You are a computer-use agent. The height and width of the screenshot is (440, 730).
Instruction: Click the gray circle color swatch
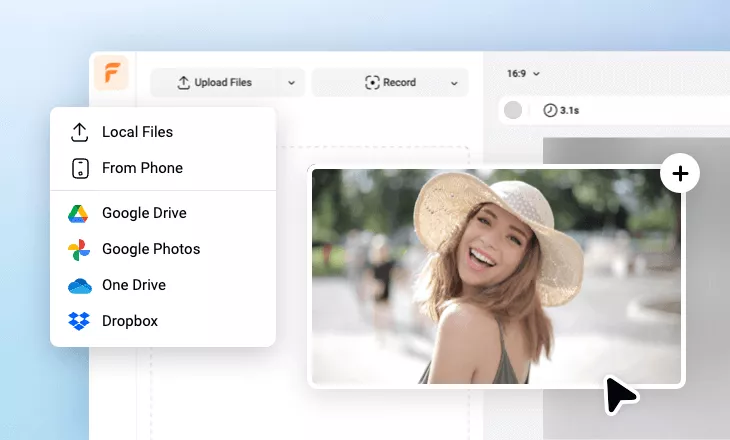pos(513,110)
